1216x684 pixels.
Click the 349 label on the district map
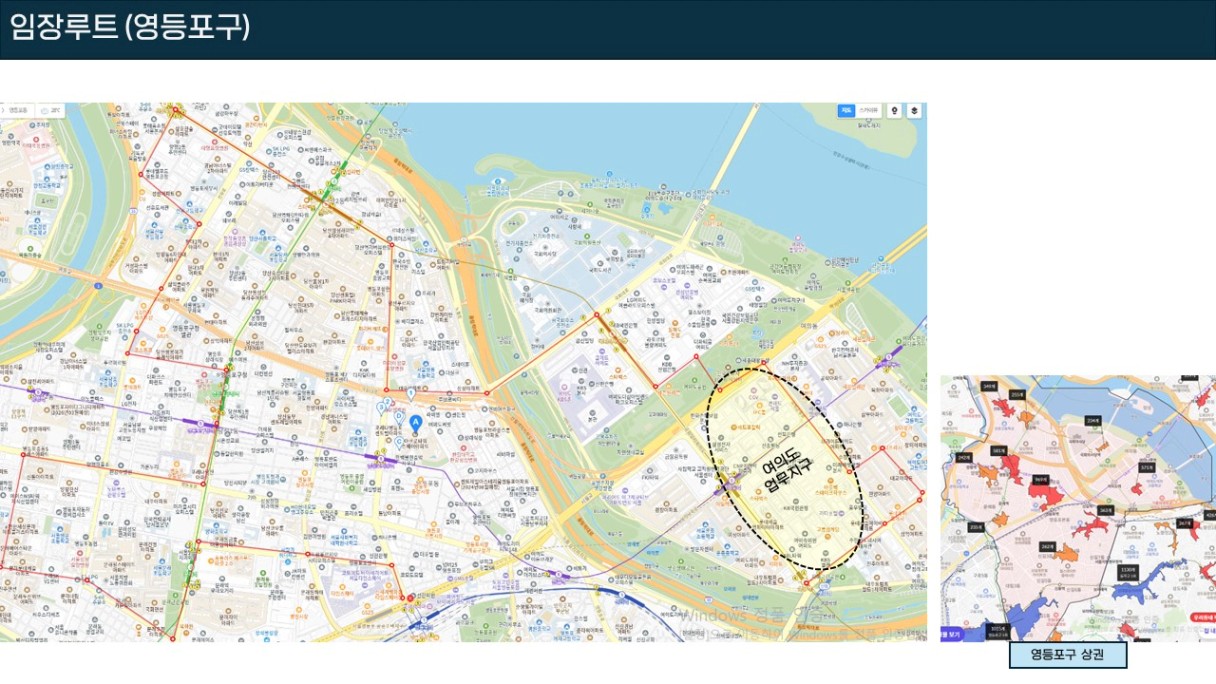coord(989,386)
